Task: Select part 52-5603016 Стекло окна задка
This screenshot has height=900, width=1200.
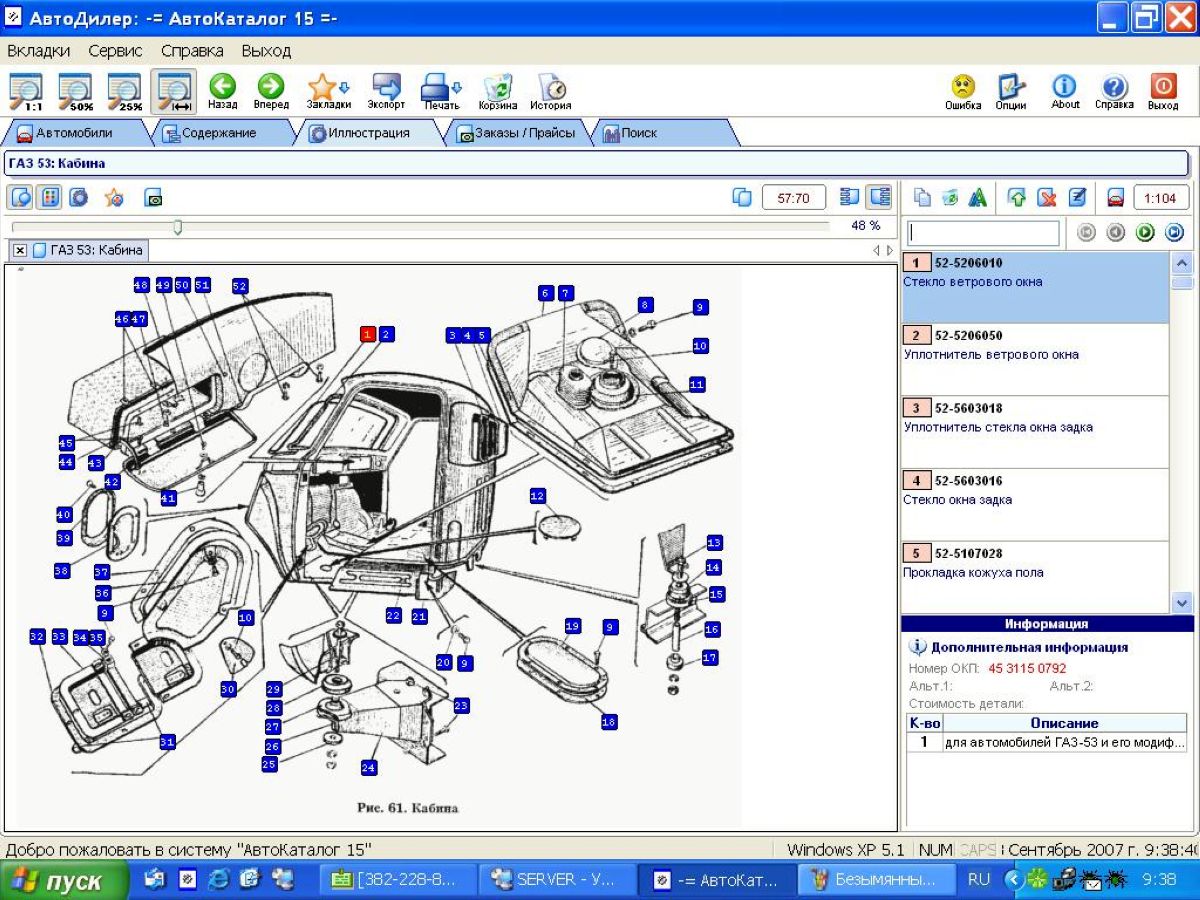Action: 1035,505
